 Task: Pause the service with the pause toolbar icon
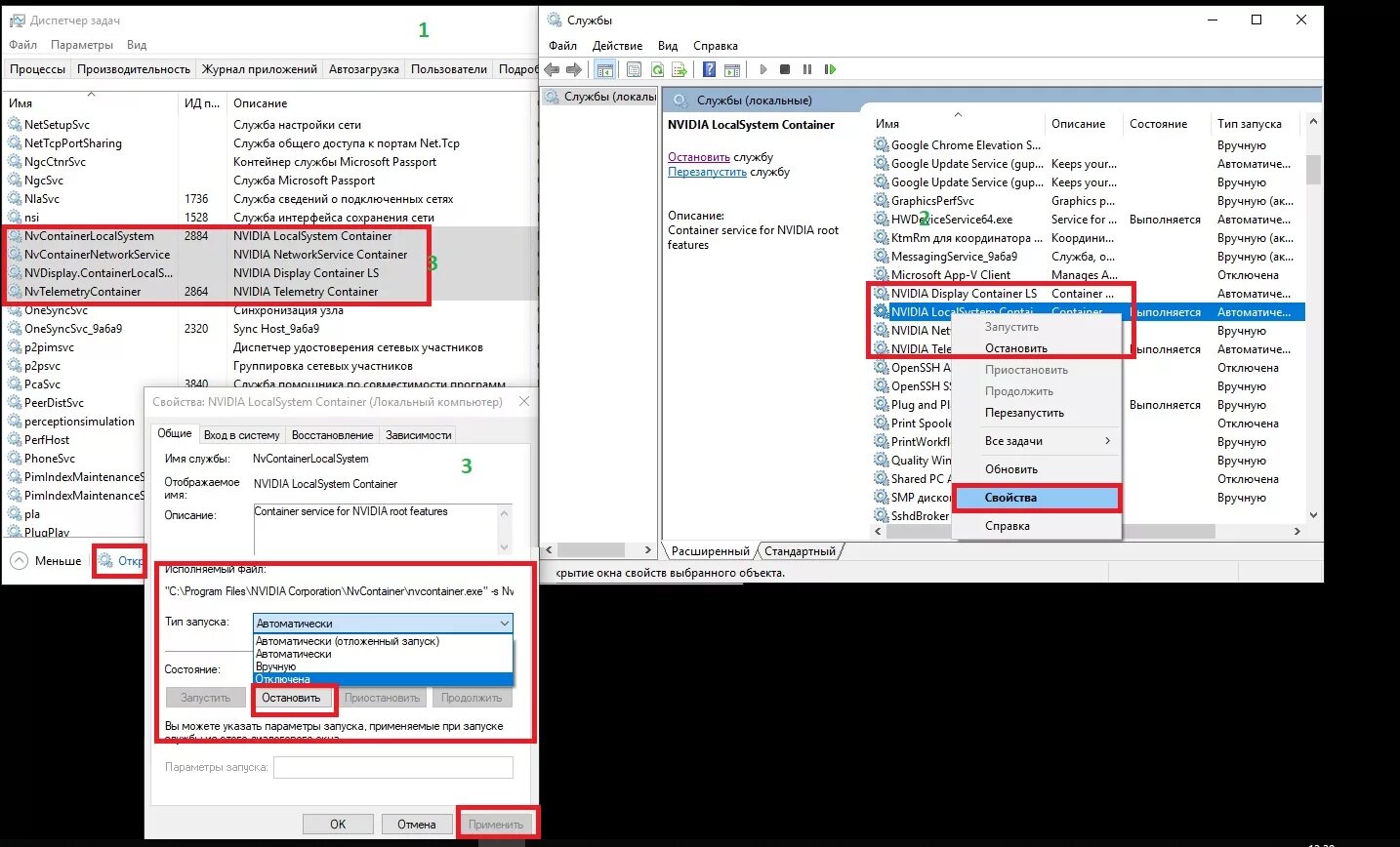(807, 69)
